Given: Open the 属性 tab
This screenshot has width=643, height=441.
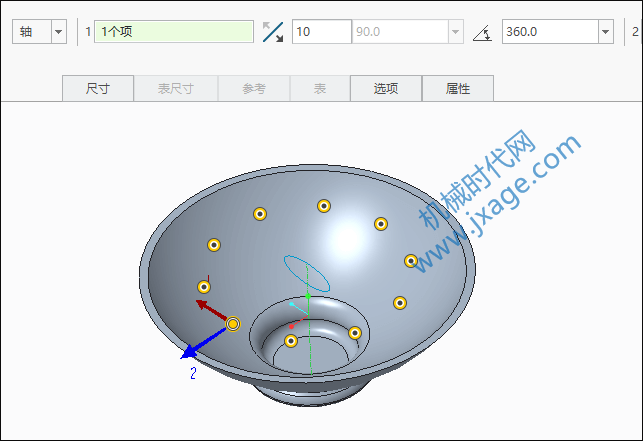Looking at the screenshot, I should [458, 88].
